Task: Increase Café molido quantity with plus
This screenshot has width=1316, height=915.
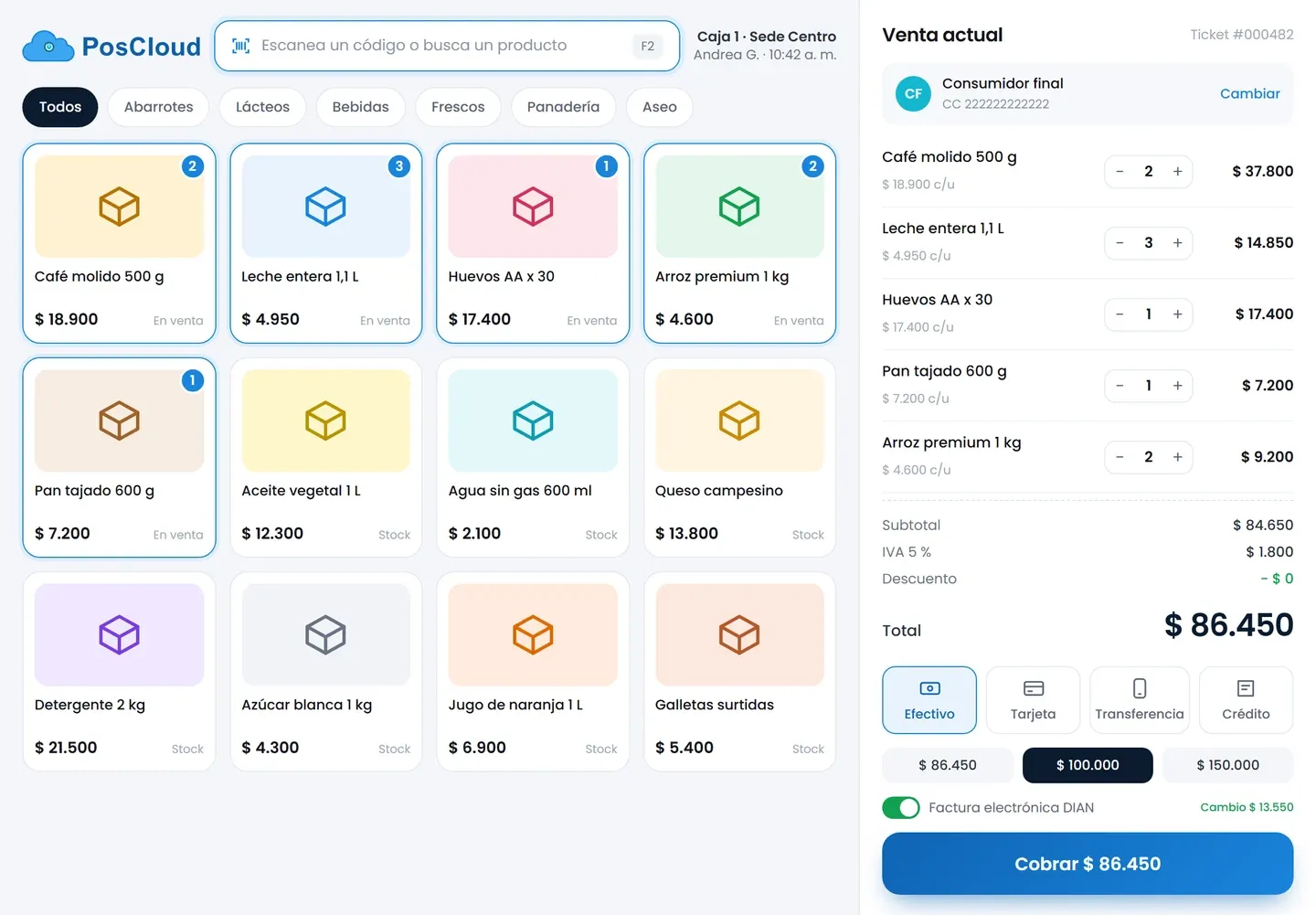Action: click(1178, 171)
